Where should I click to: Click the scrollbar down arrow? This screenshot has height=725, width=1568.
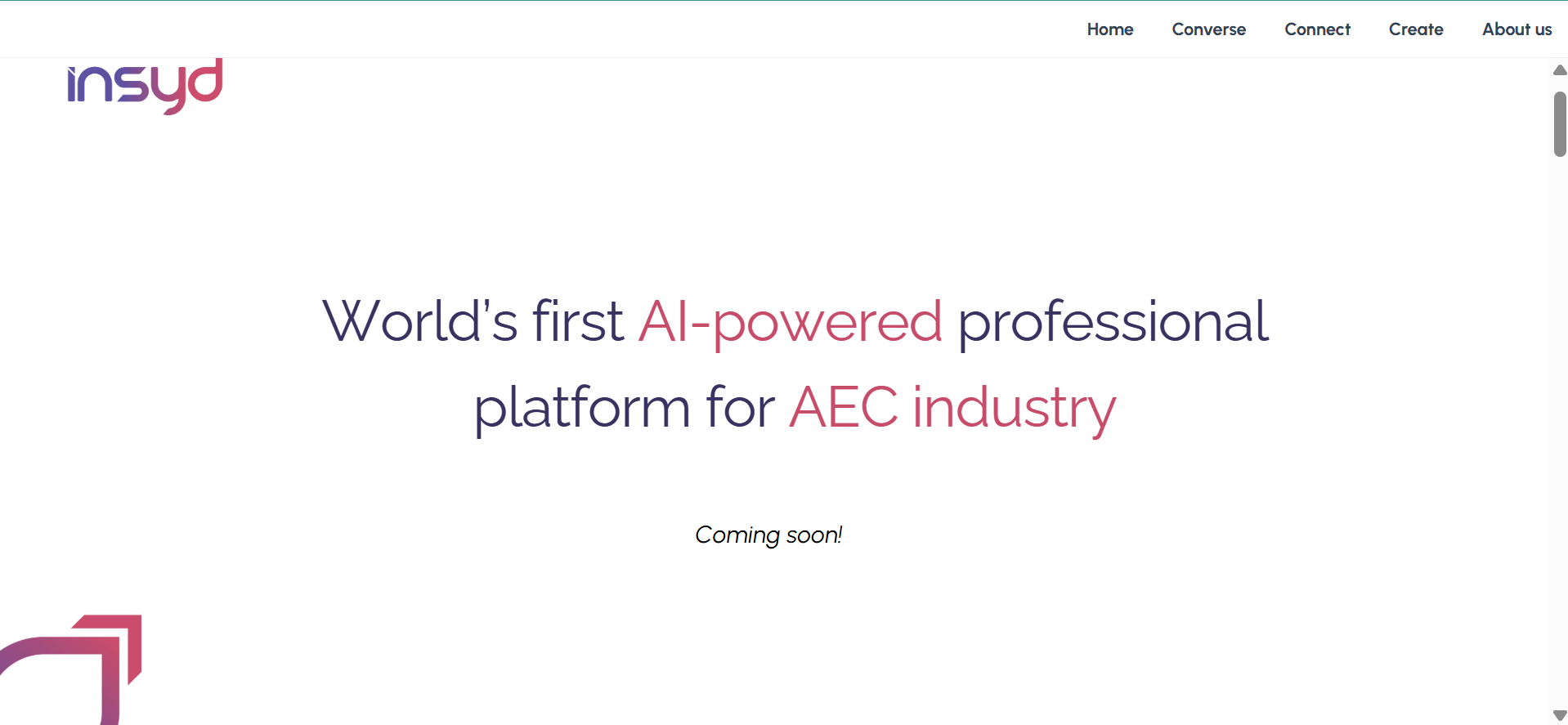1560,716
